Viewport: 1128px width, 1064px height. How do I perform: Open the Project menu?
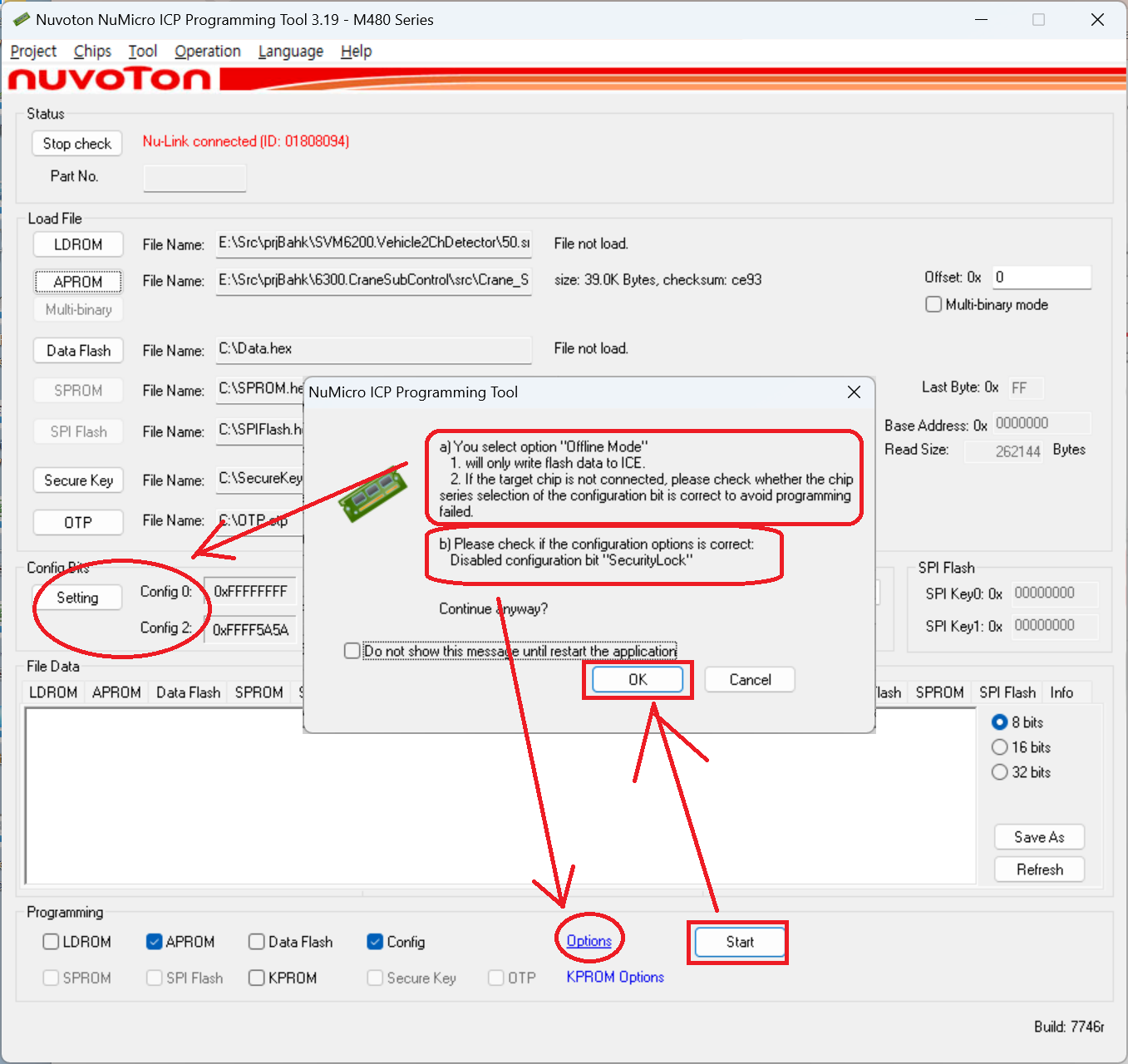tap(33, 52)
